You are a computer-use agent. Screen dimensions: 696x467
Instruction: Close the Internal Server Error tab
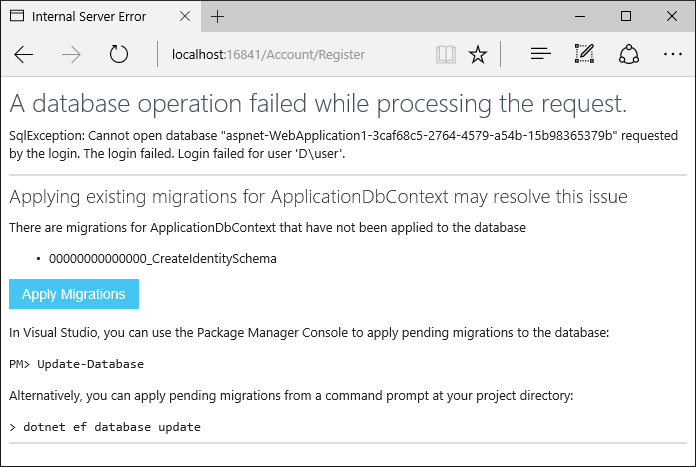(185, 16)
